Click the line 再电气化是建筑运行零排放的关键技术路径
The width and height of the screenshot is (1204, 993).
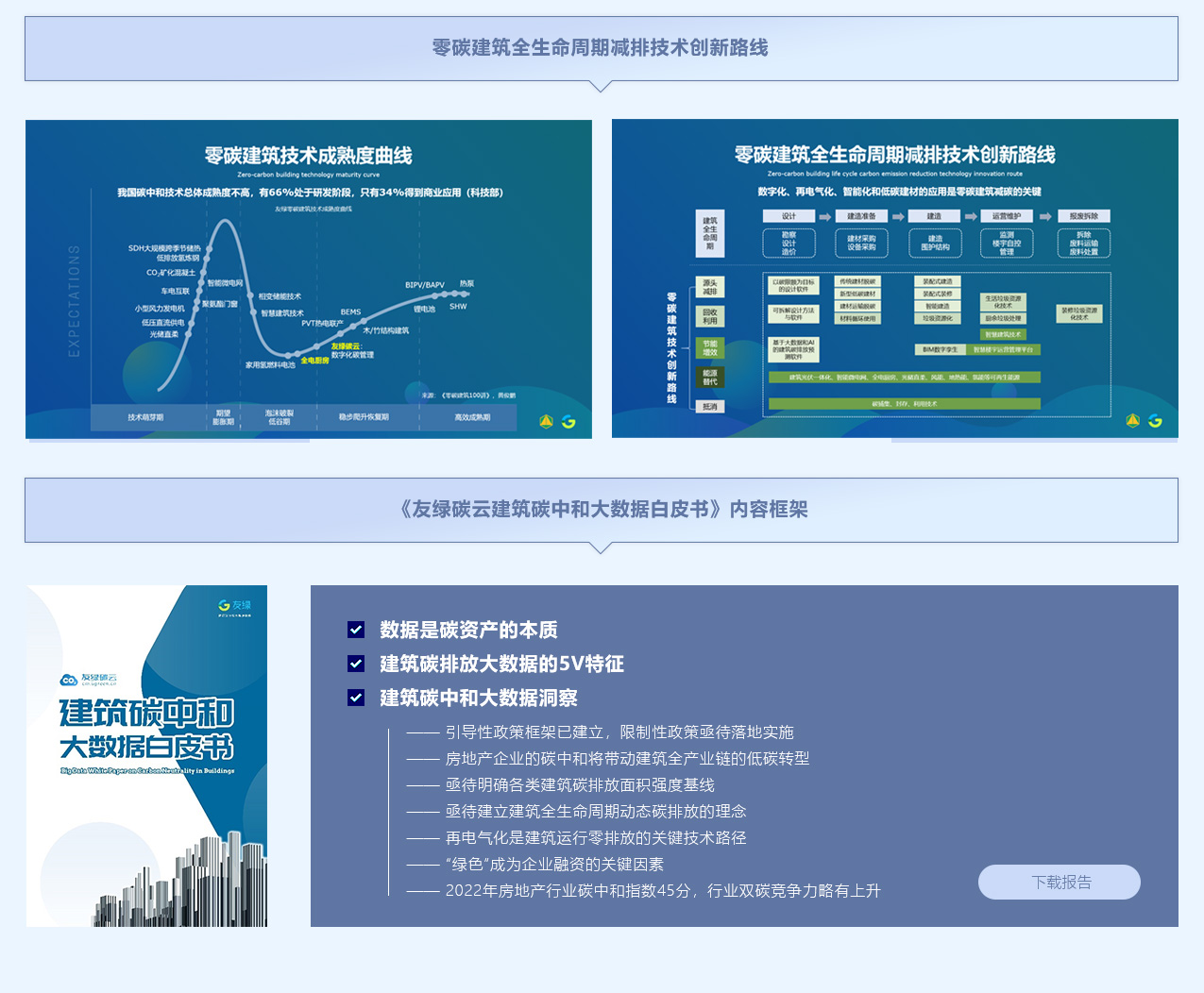(596, 838)
